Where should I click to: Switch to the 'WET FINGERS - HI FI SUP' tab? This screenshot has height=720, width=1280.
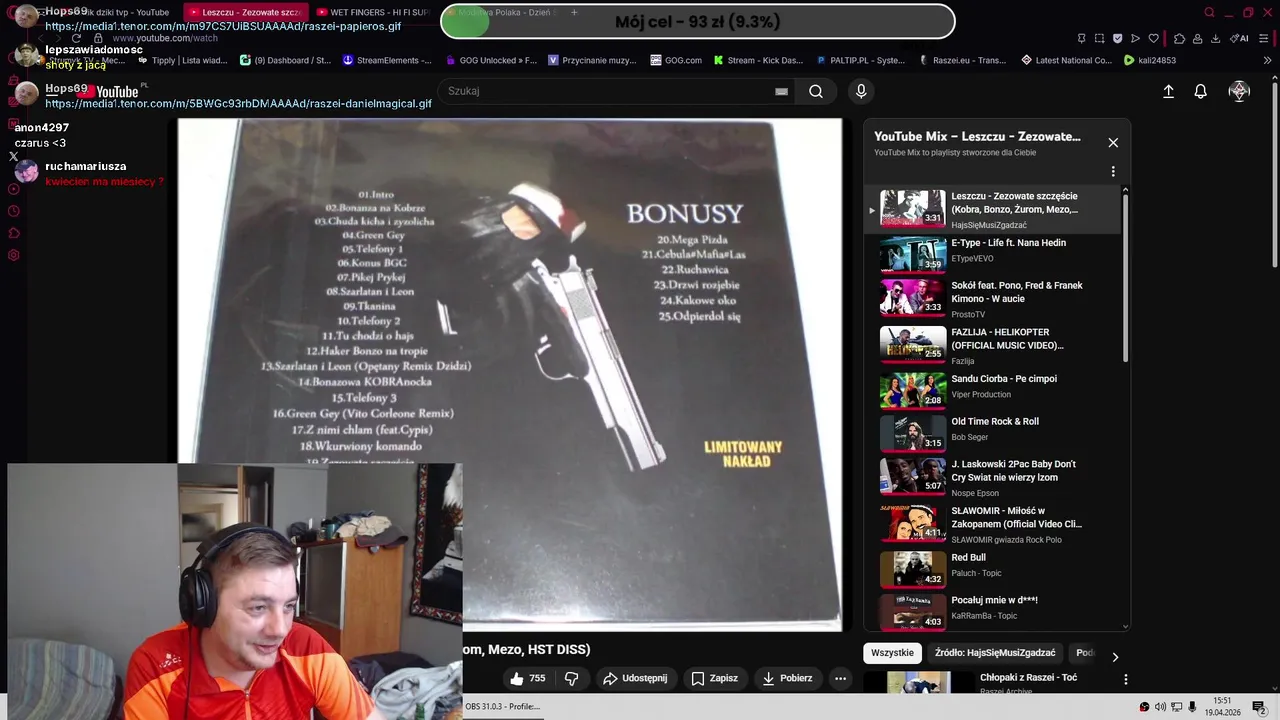(370, 12)
